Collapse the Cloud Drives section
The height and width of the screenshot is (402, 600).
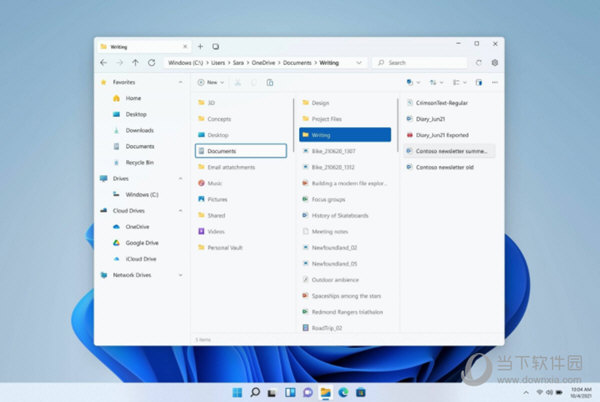tap(180, 211)
